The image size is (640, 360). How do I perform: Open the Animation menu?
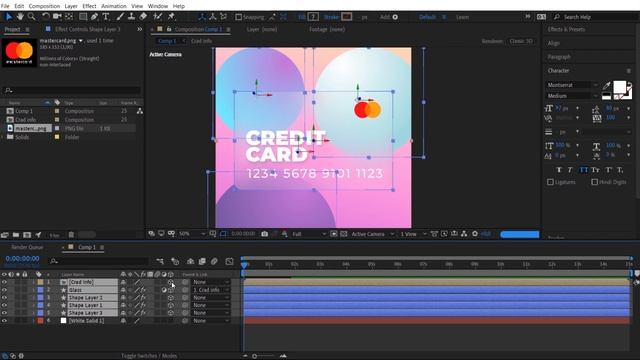click(x=113, y=6)
